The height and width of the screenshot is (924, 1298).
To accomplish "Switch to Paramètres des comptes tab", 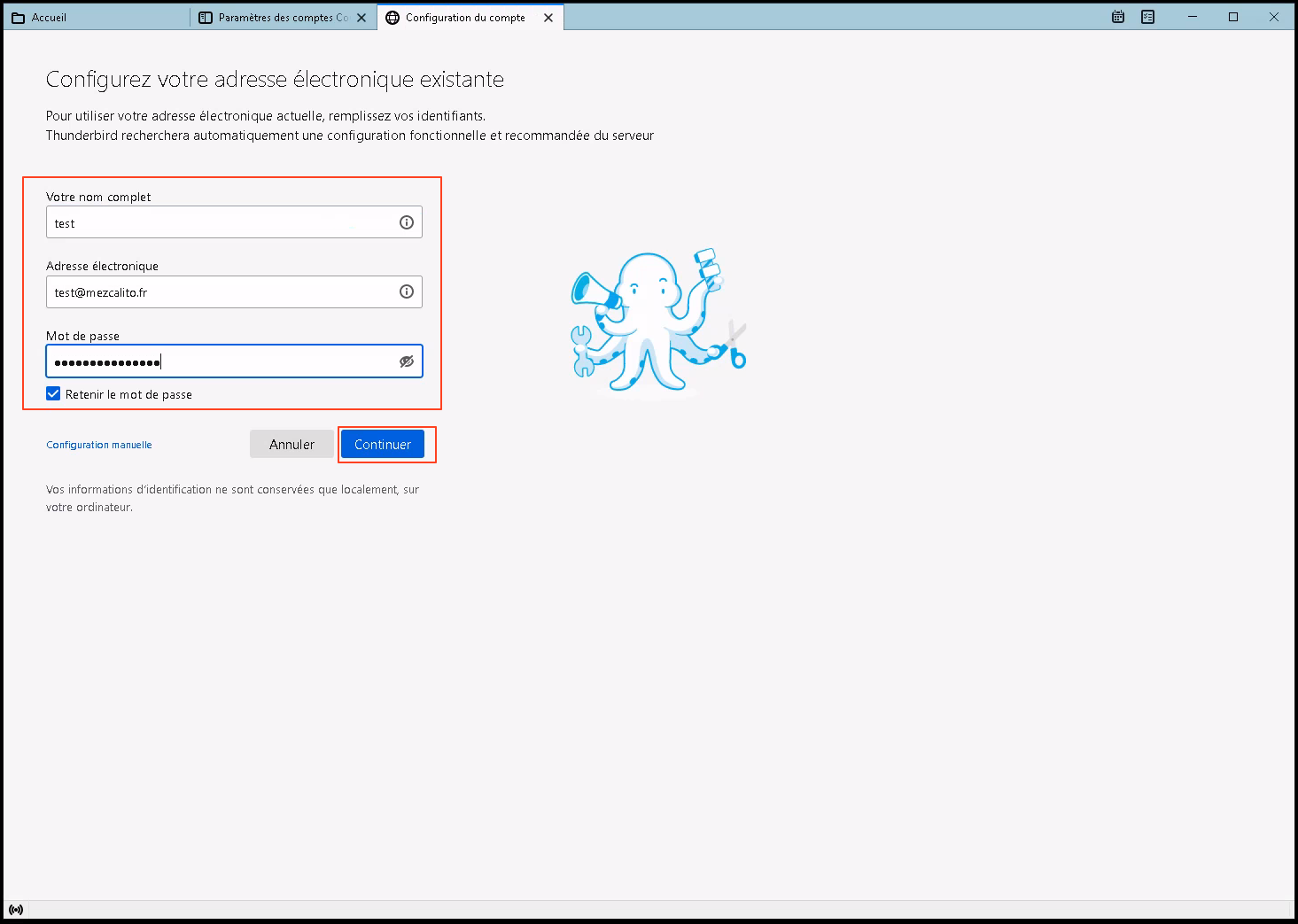I will (275, 18).
